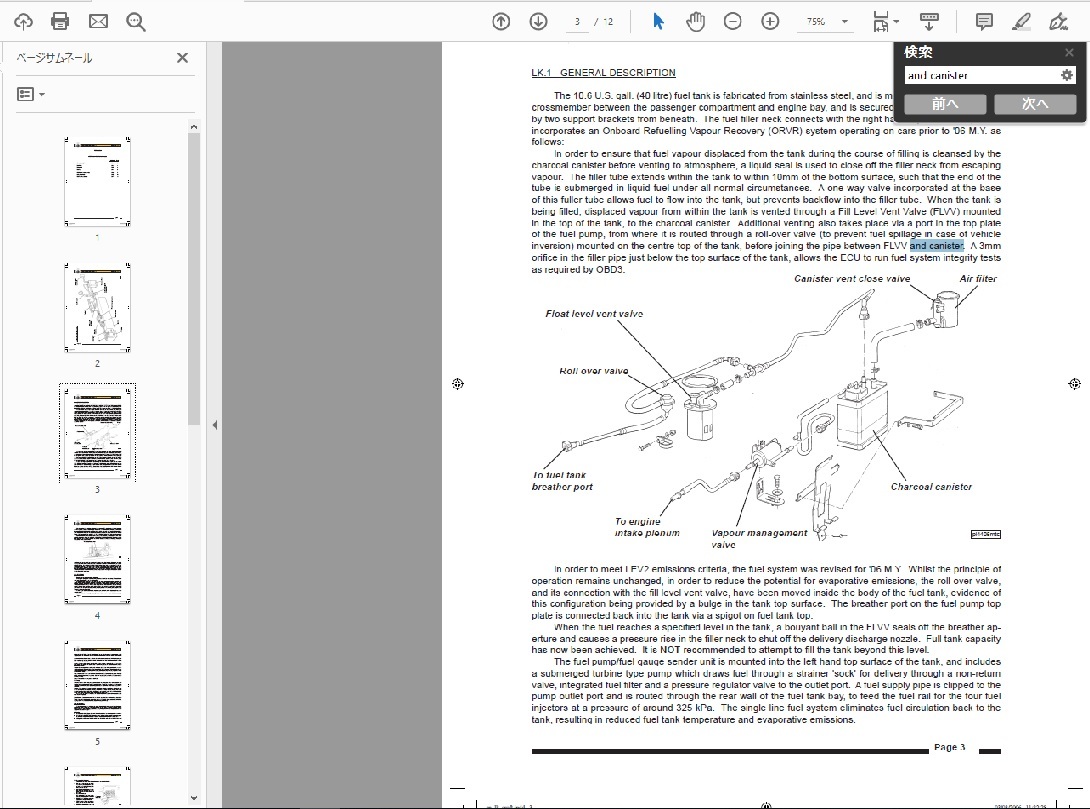Click the 'Canister vent close valve' label
The height and width of the screenshot is (809, 1090).
point(852,279)
